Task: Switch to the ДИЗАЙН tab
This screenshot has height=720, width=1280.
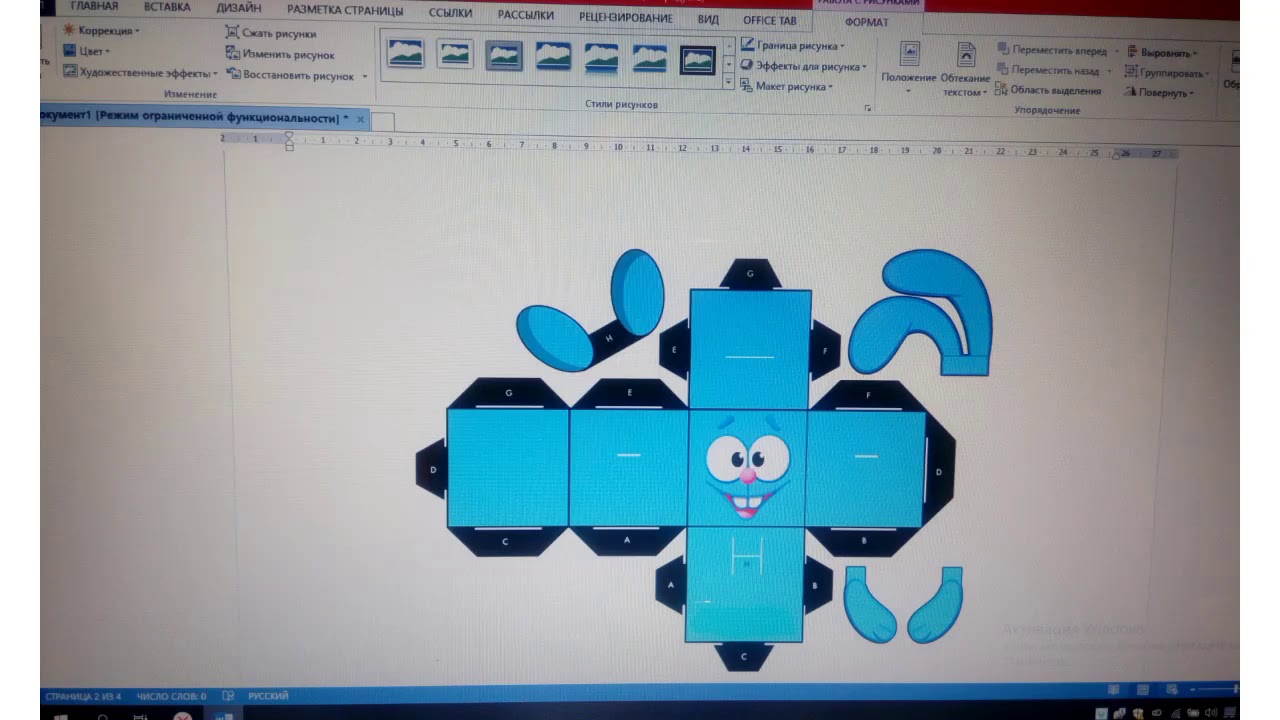Action: click(239, 8)
